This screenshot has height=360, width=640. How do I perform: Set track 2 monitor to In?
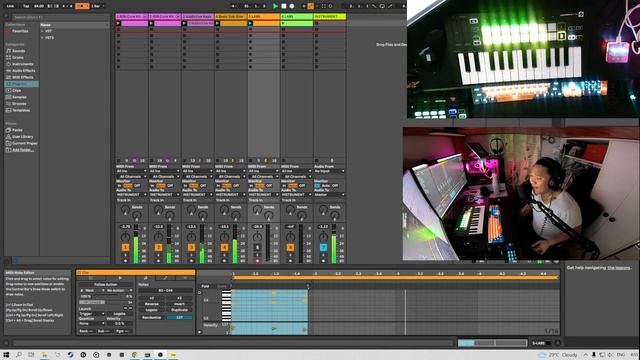(x=152, y=186)
